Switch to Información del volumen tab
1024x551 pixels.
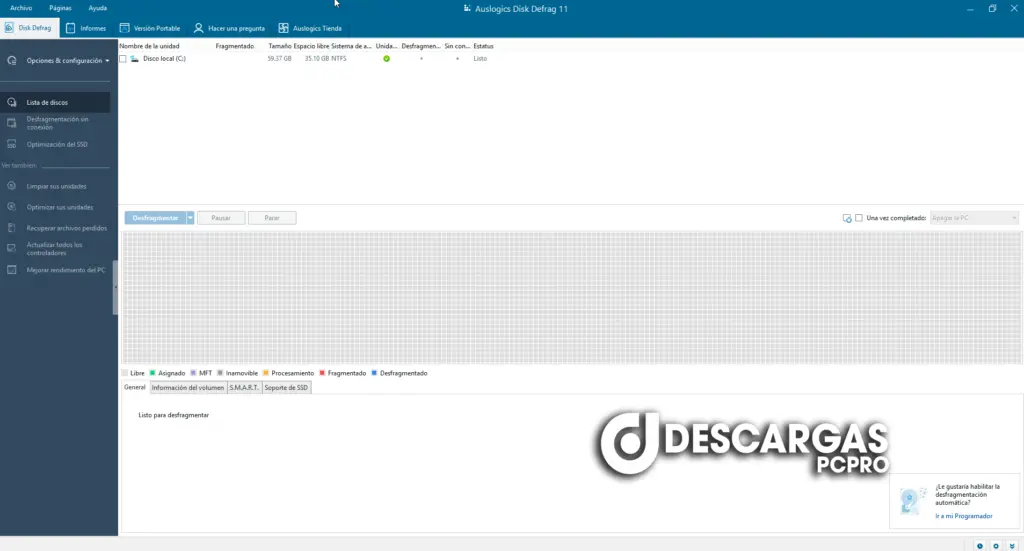click(187, 388)
